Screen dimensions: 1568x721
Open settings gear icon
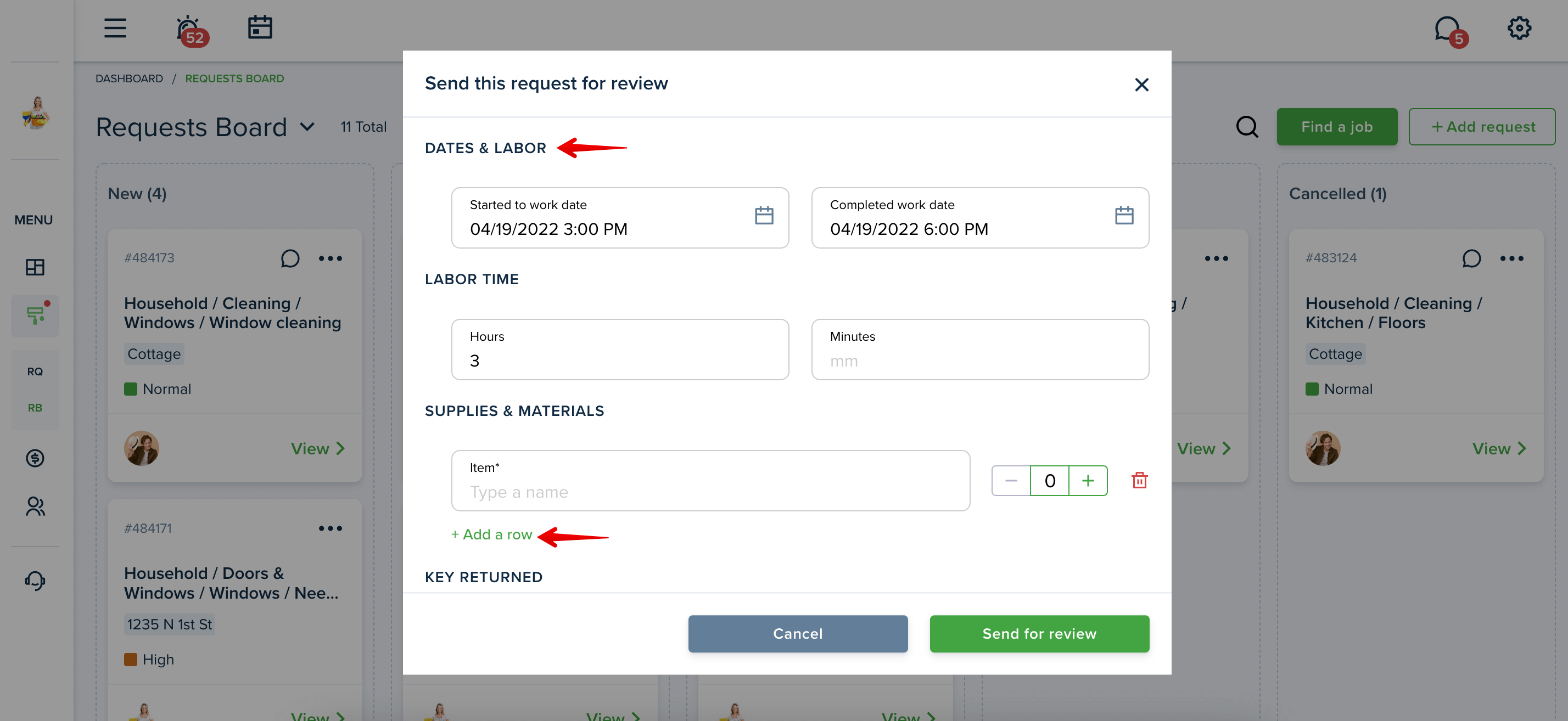coord(1519,28)
